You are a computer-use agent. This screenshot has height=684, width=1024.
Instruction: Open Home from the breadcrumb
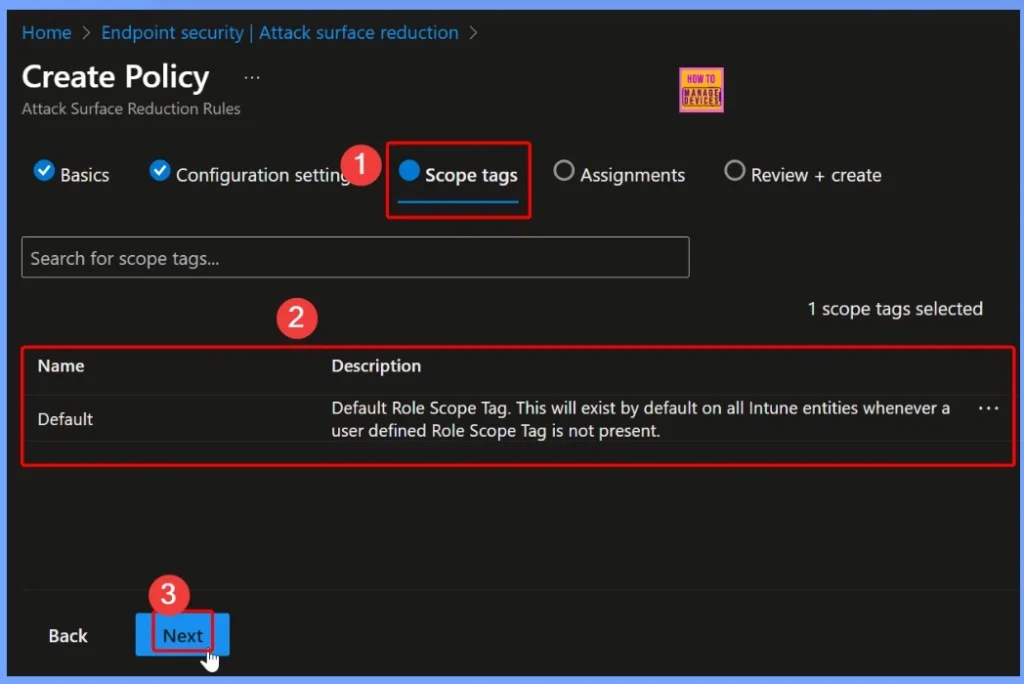pyautogui.click(x=46, y=32)
